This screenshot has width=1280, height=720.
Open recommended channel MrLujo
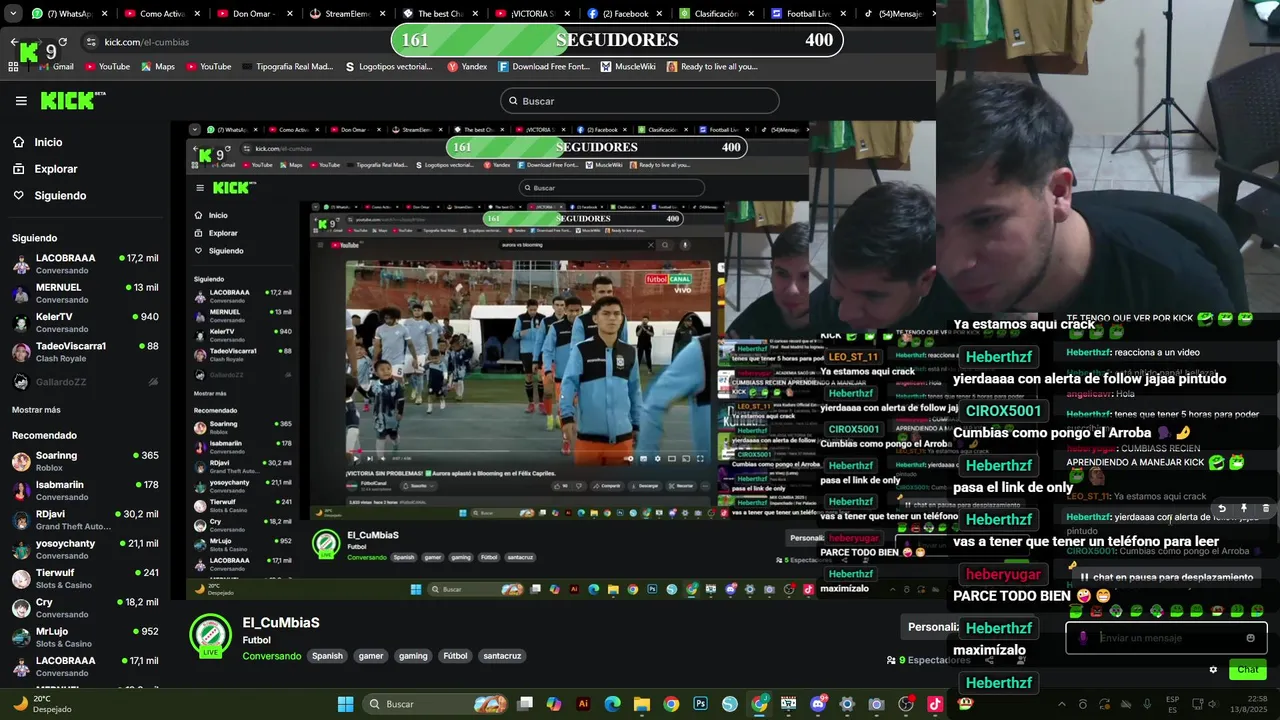click(x=85, y=637)
